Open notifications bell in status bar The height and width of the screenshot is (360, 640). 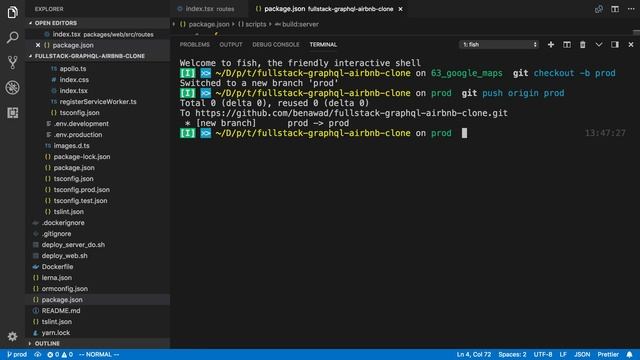(x=629, y=354)
